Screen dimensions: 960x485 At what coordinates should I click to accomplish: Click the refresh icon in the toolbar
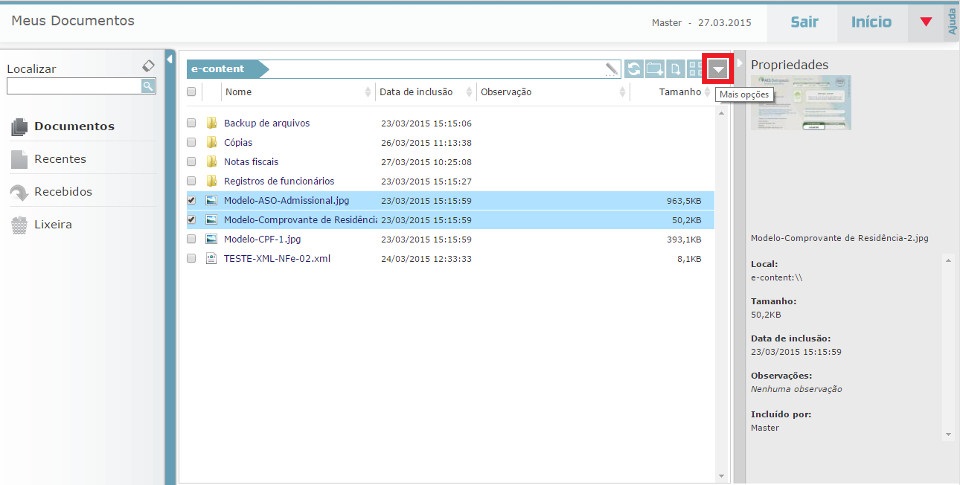point(634,69)
